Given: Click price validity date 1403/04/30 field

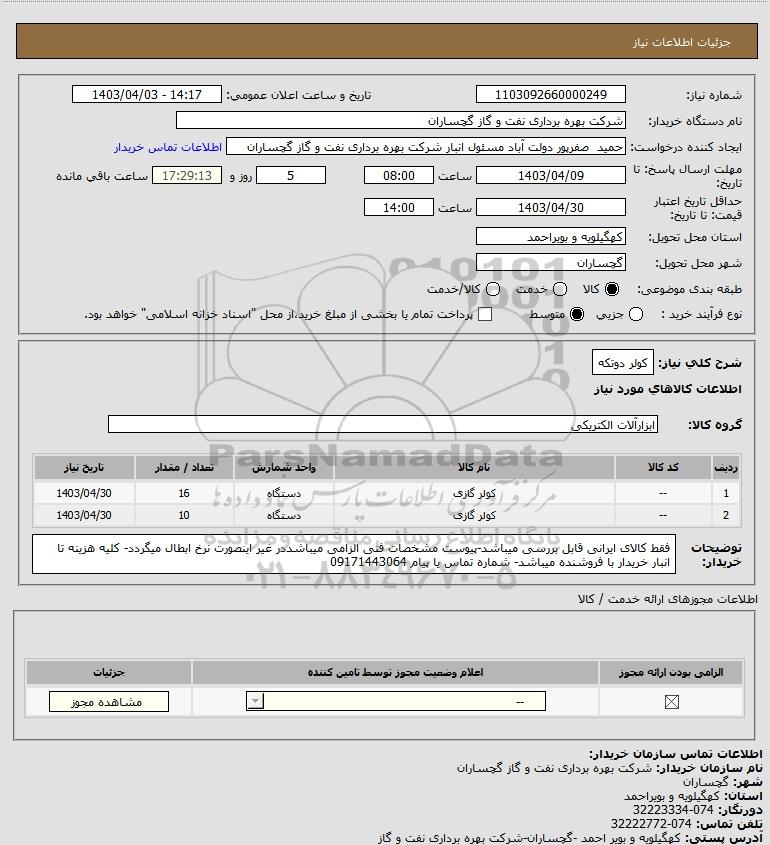Looking at the screenshot, I should [x=551, y=207].
